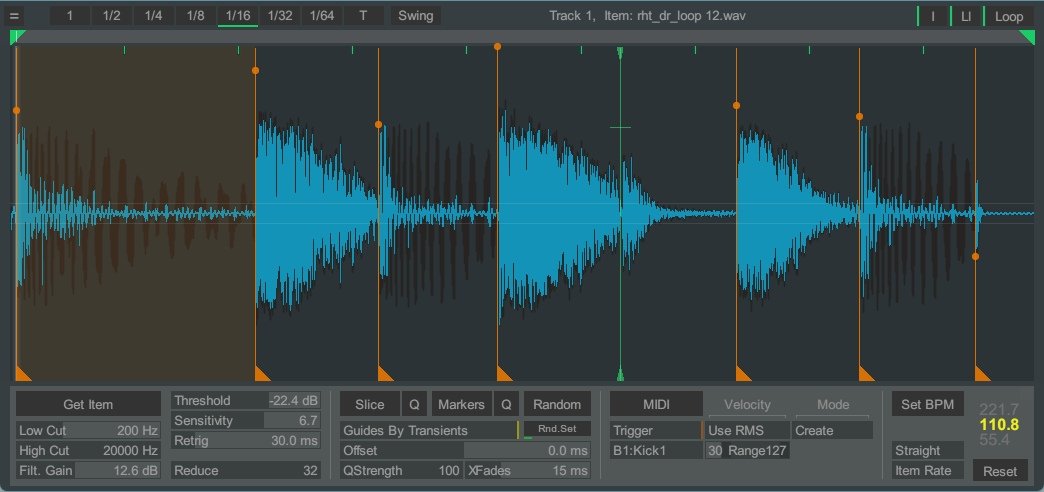Image resolution: width=1044 pixels, height=492 pixels.
Task: Adjust the XFades 15 ms slider
Action: point(527,471)
